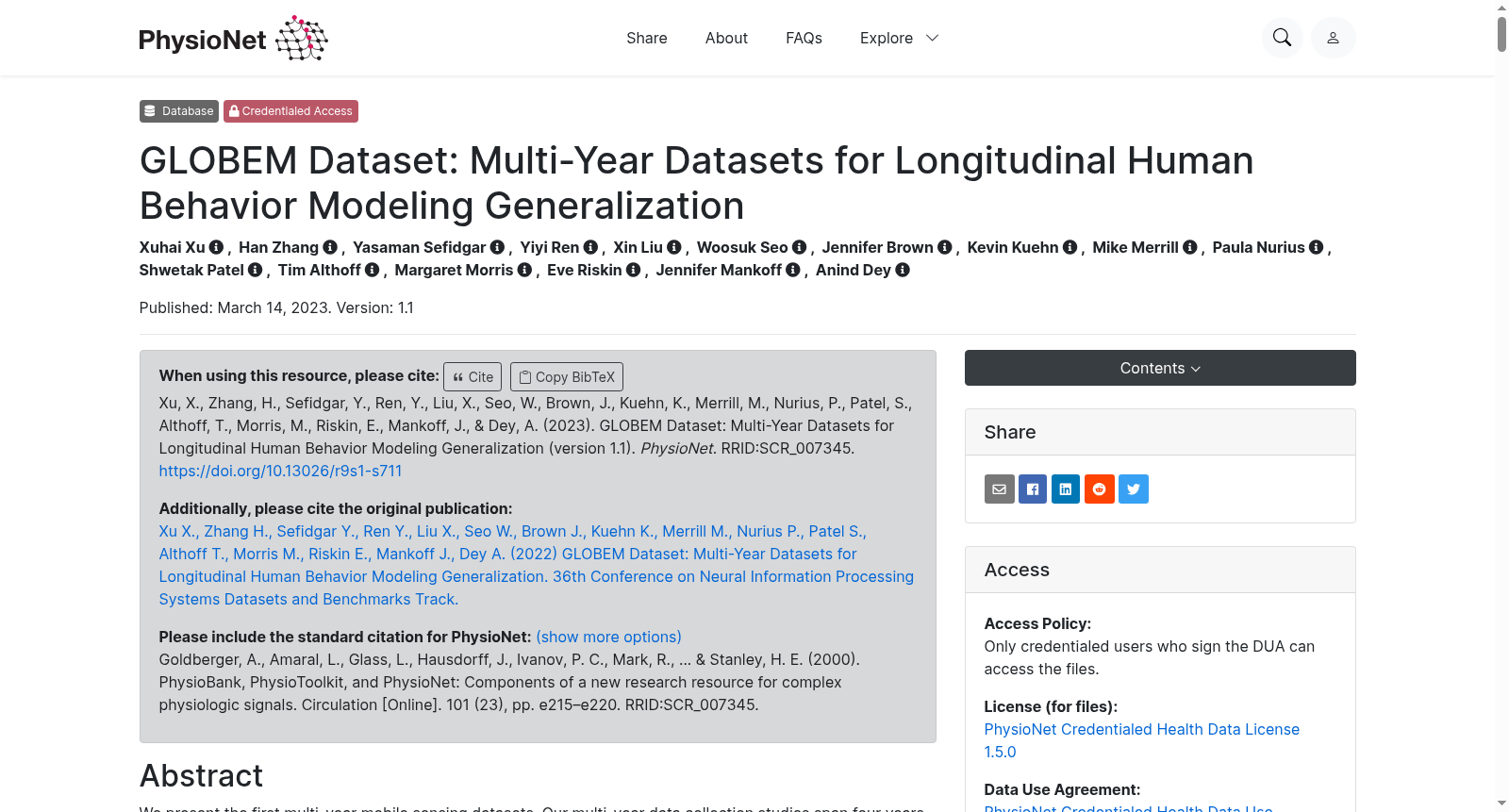The image size is (1509, 812).
Task: Show info for author Jennifer Mankoff
Action: pos(793,270)
